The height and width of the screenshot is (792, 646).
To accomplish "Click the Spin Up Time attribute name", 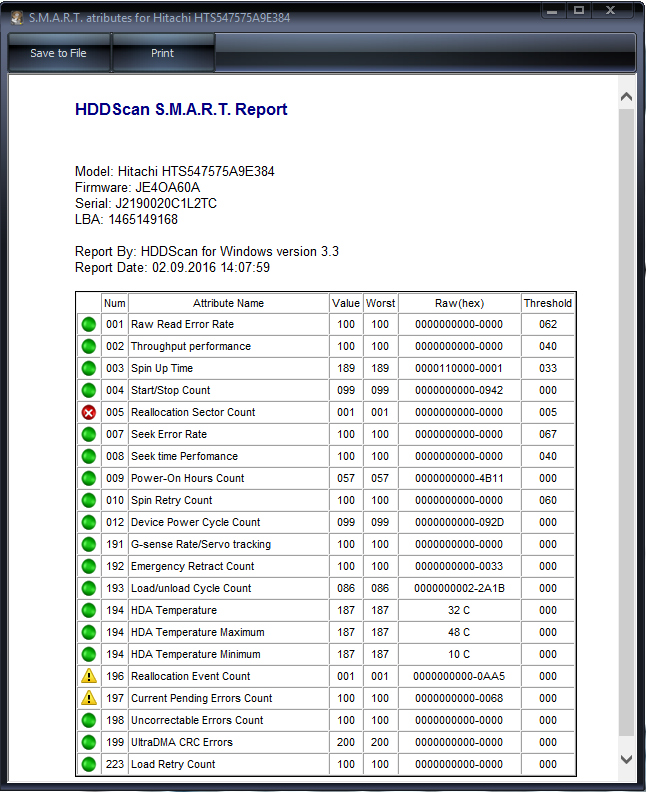I will click(162, 368).
